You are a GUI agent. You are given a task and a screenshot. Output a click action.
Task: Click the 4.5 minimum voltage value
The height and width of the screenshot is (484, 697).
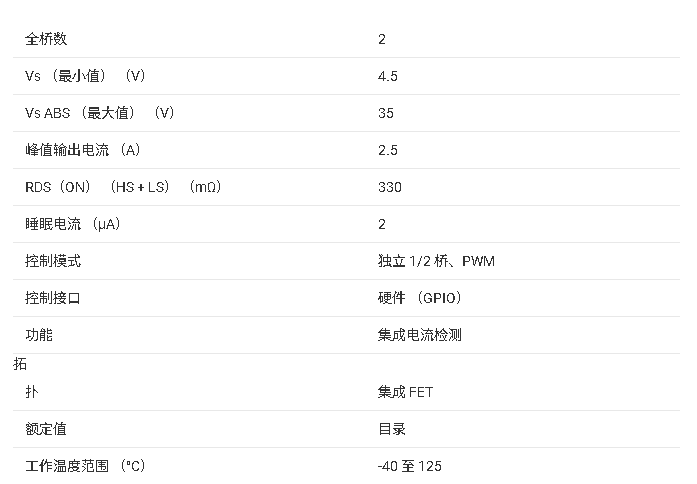click(x=388, y=76)
